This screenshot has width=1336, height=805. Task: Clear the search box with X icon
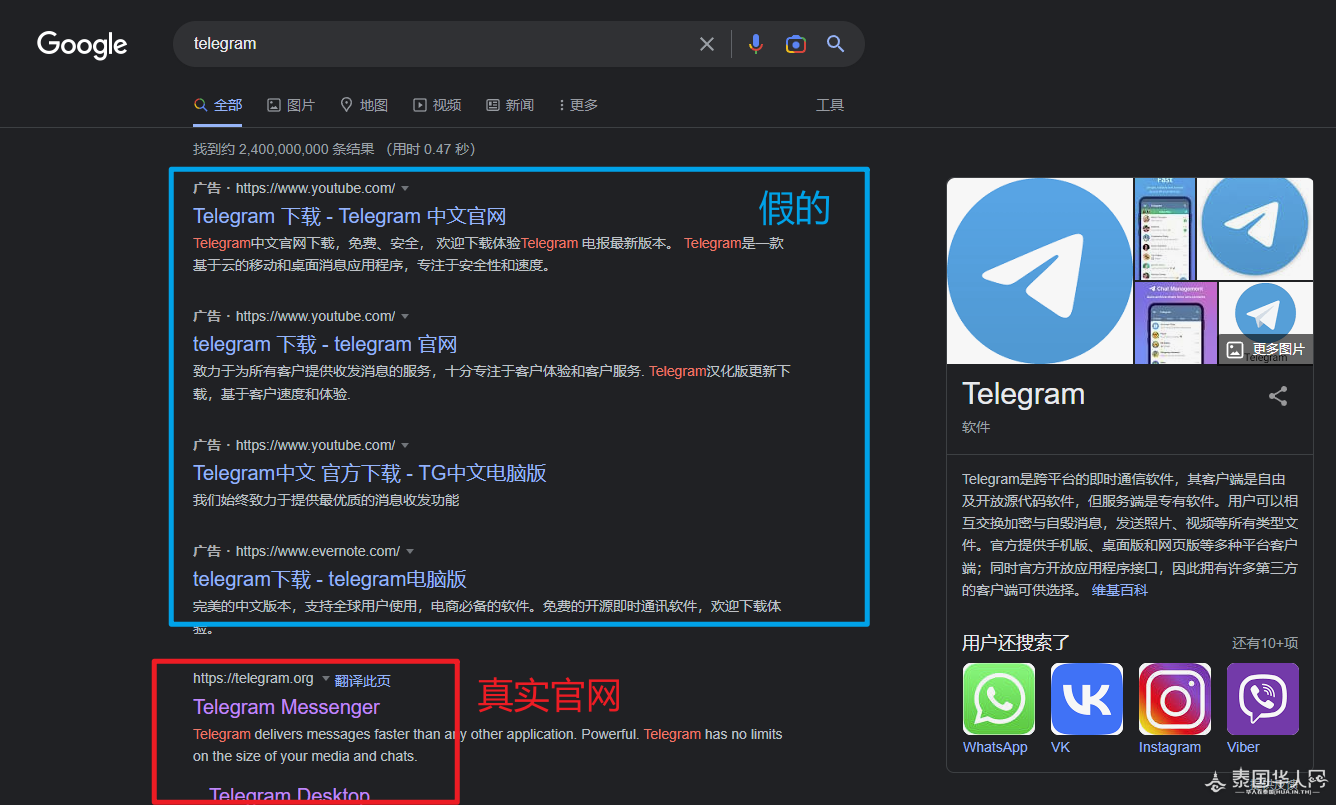click(x=707, y=44)
